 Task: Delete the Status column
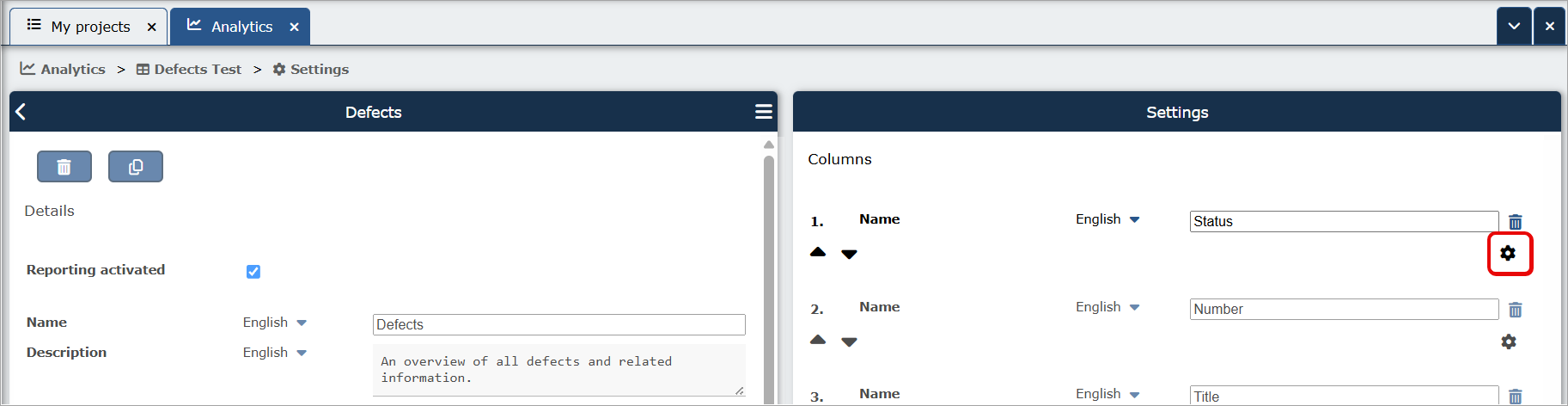pyautogui.click(x=1516, y=222)
